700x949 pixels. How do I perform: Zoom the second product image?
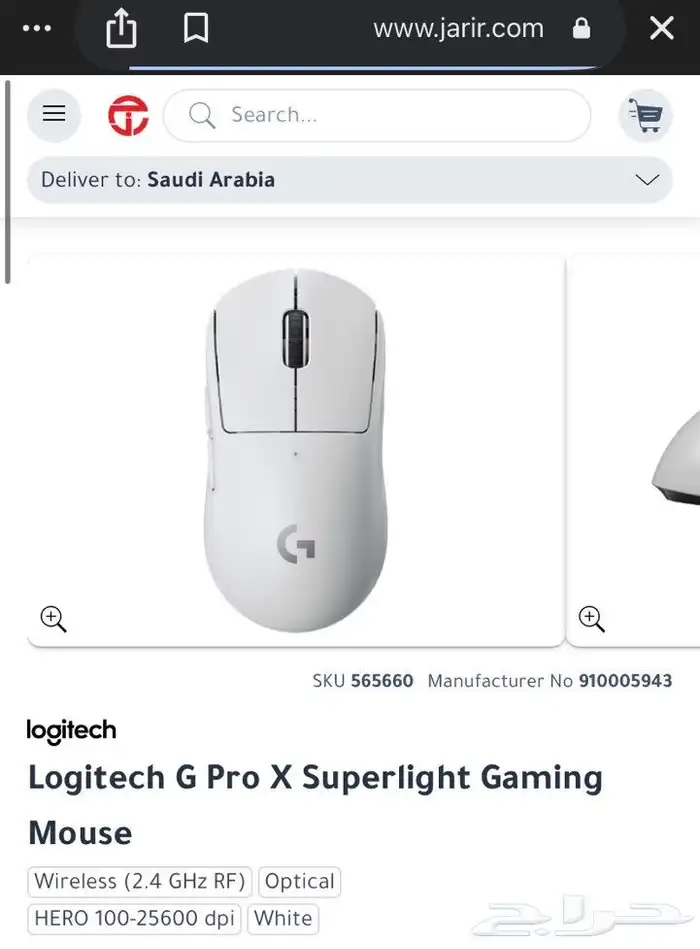[592, 619]
